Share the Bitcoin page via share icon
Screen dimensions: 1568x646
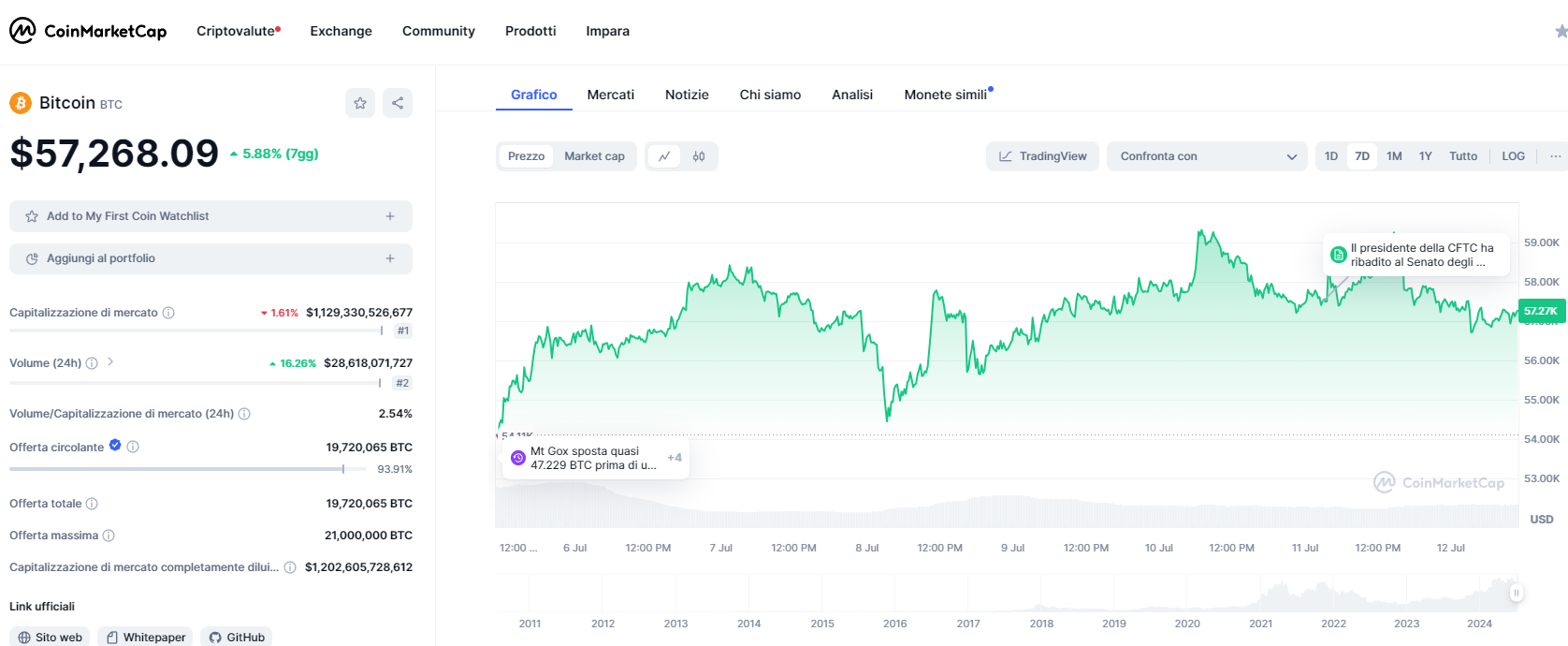coord(398,103)
